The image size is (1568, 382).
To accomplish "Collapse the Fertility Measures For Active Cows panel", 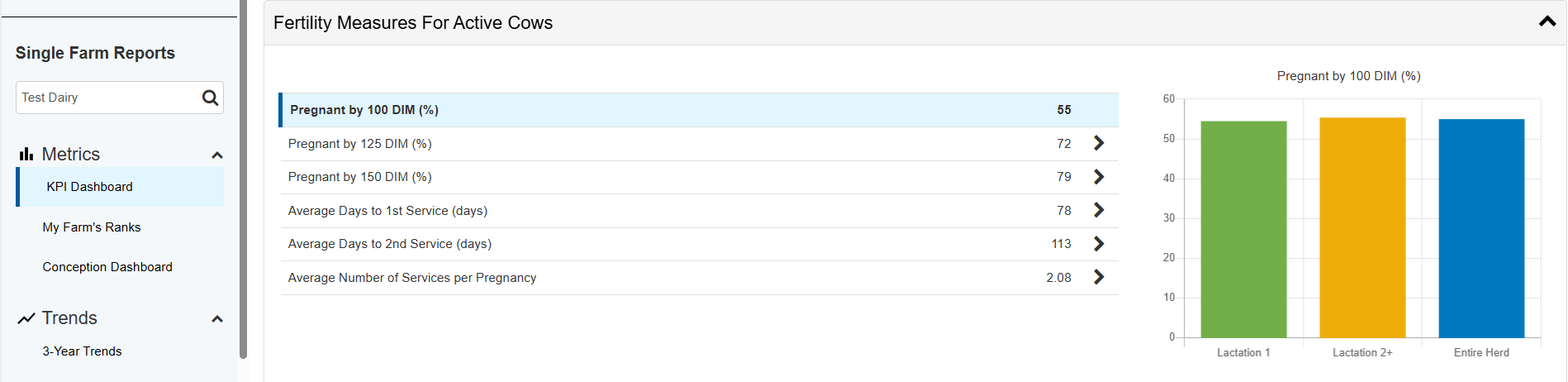I will point(1547,22).
